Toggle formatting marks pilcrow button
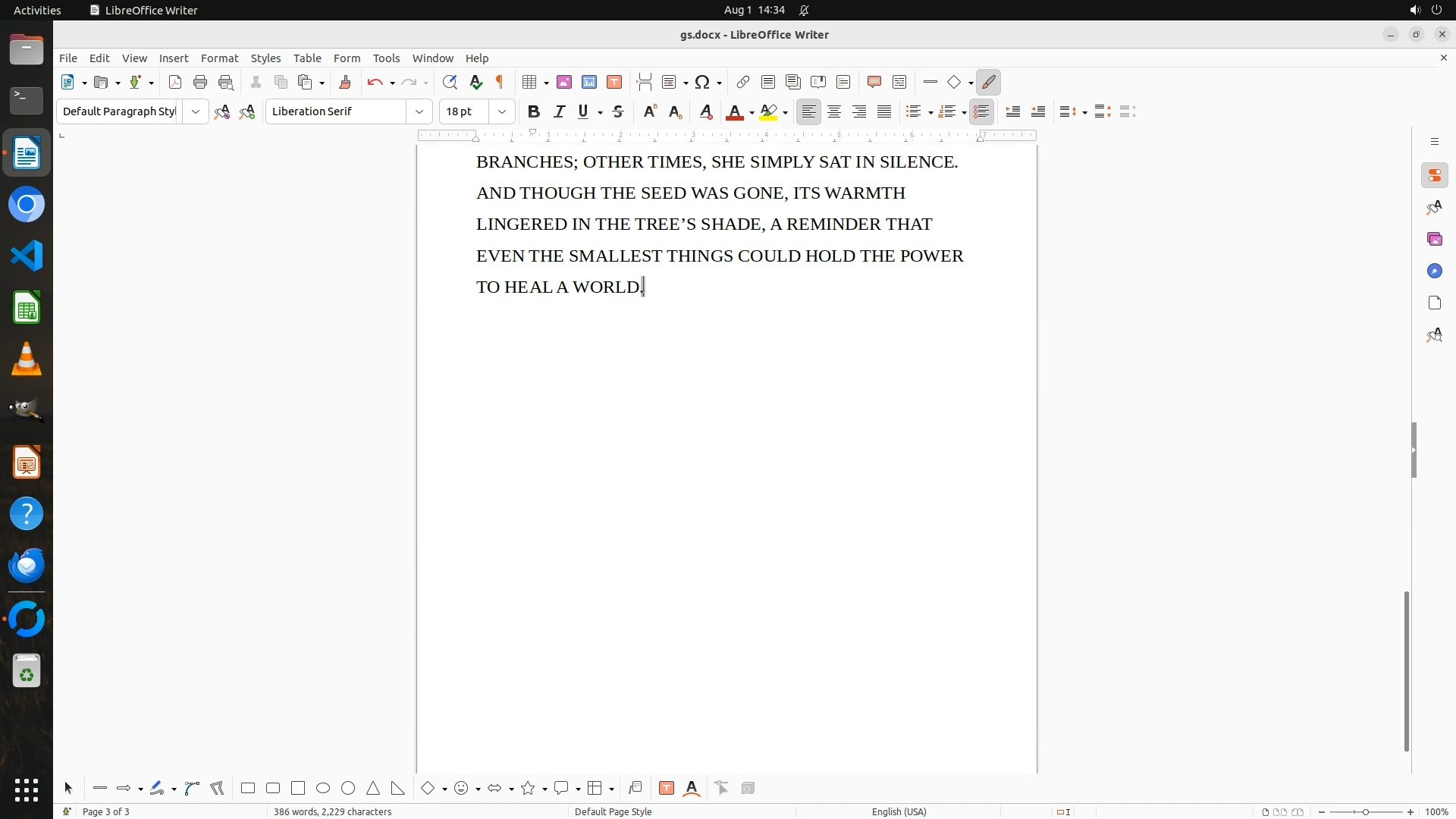 pos(500,82)
